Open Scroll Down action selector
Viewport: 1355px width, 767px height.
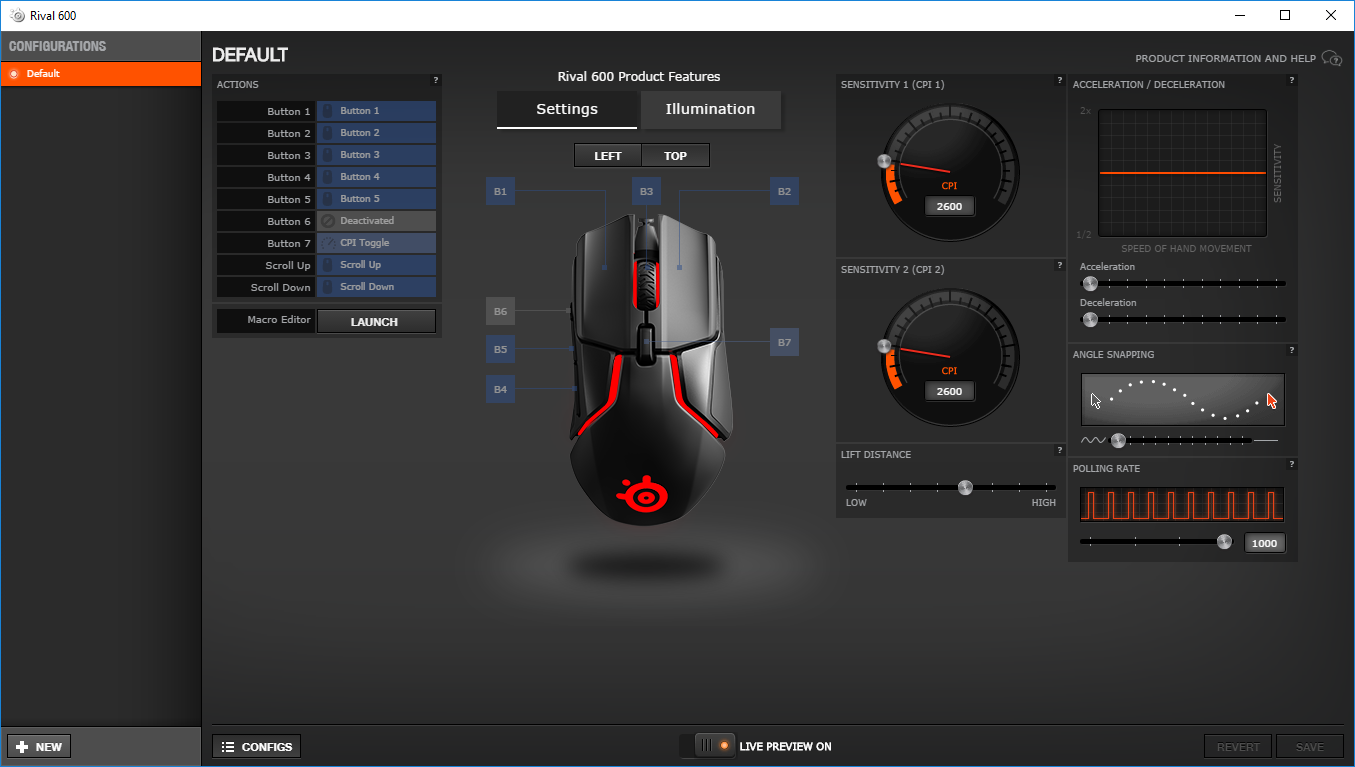click(x=376, y=287)
